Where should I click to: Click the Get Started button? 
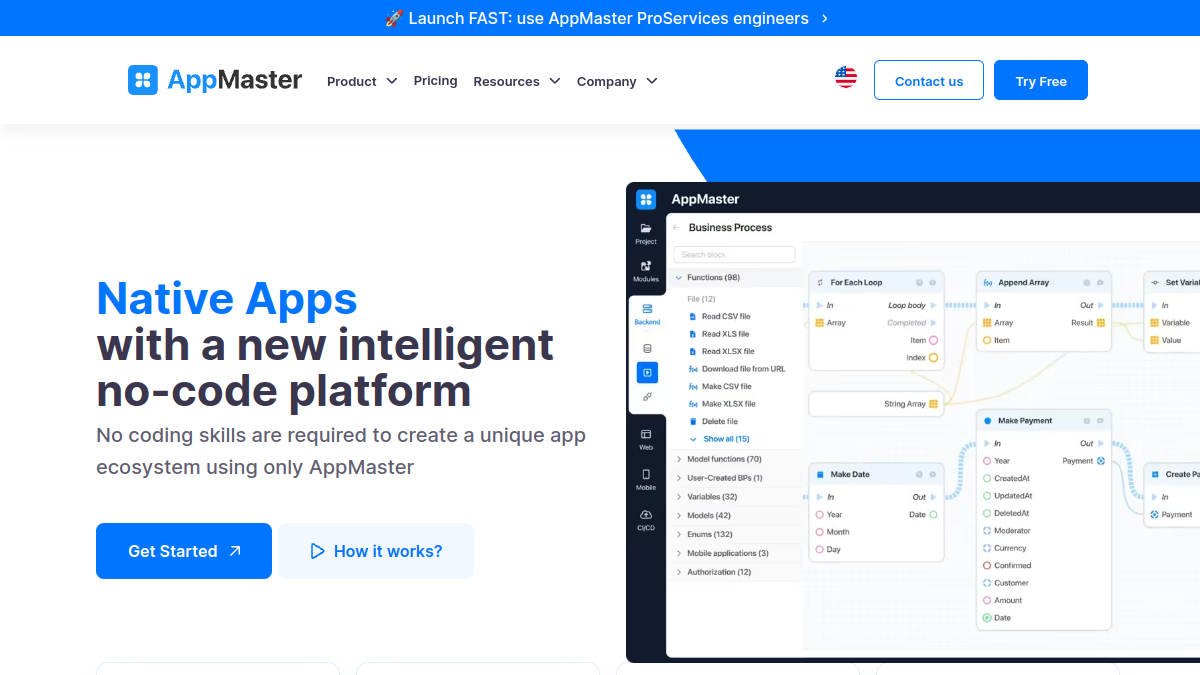(184, 551)
